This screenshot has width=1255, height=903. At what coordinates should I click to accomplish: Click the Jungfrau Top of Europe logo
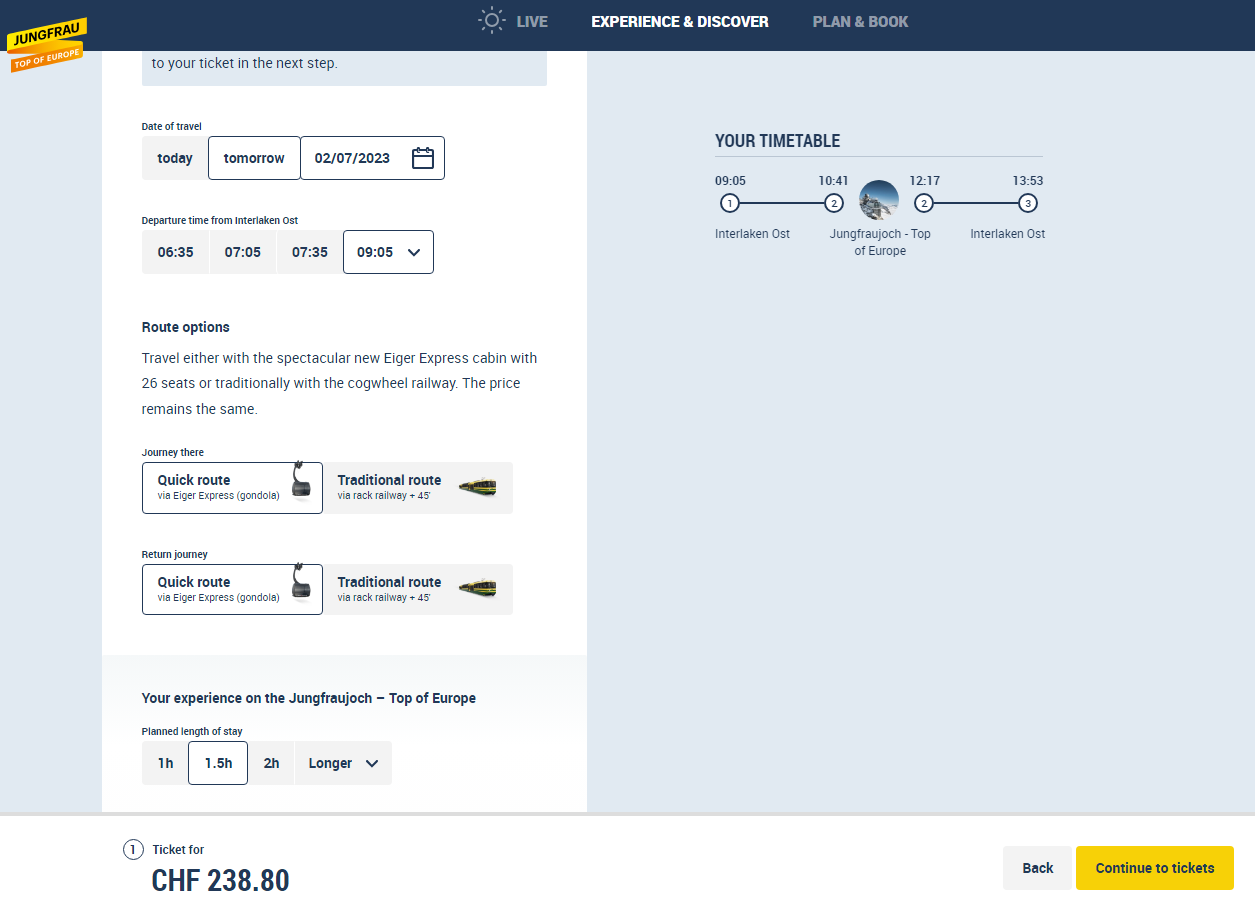[x=47, y=44]
